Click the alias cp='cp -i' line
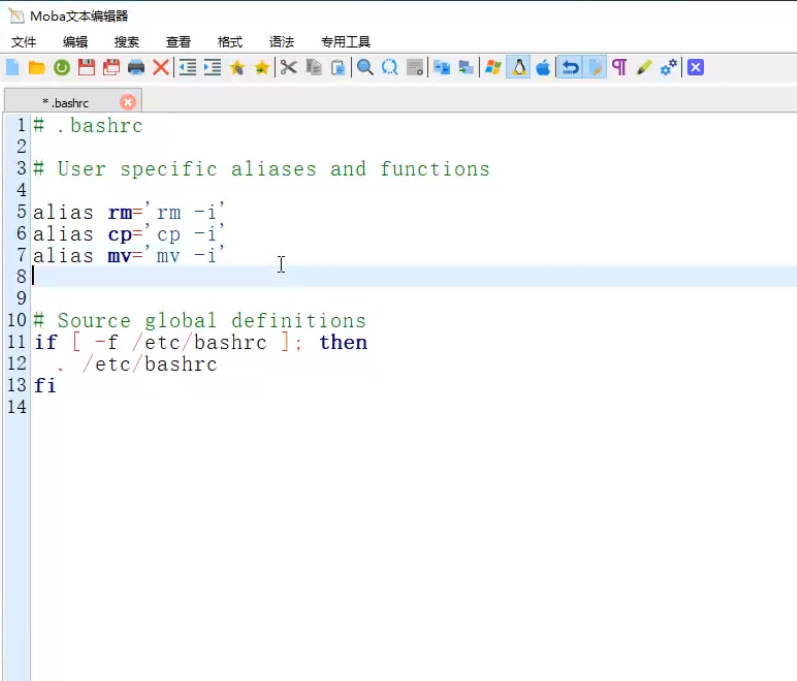The width and height of the screenshot is (797, 681). tap(129, 234)
